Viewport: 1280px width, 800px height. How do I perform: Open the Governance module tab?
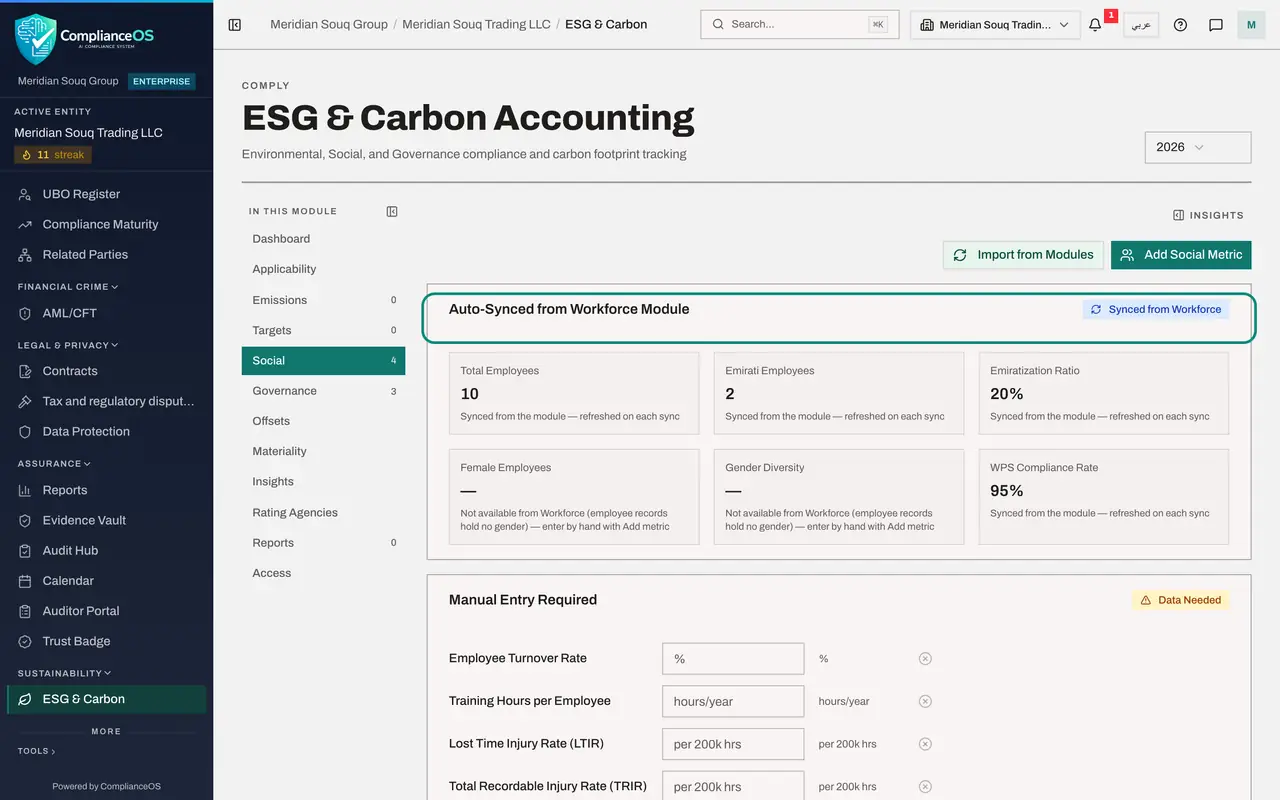point(323,391)
